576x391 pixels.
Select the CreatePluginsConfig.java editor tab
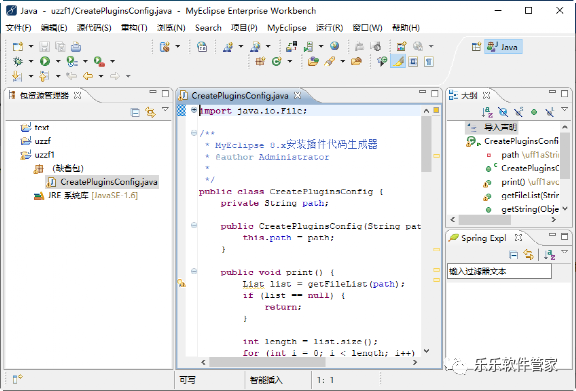pos(240,96)
